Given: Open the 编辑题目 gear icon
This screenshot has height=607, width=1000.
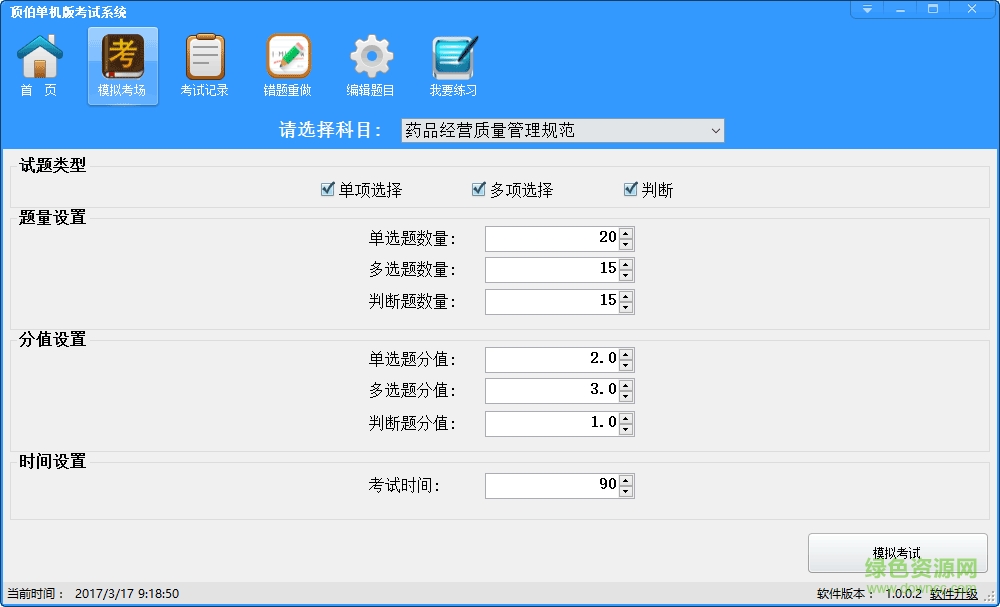Looking at the screenshot, I should 371,66.
